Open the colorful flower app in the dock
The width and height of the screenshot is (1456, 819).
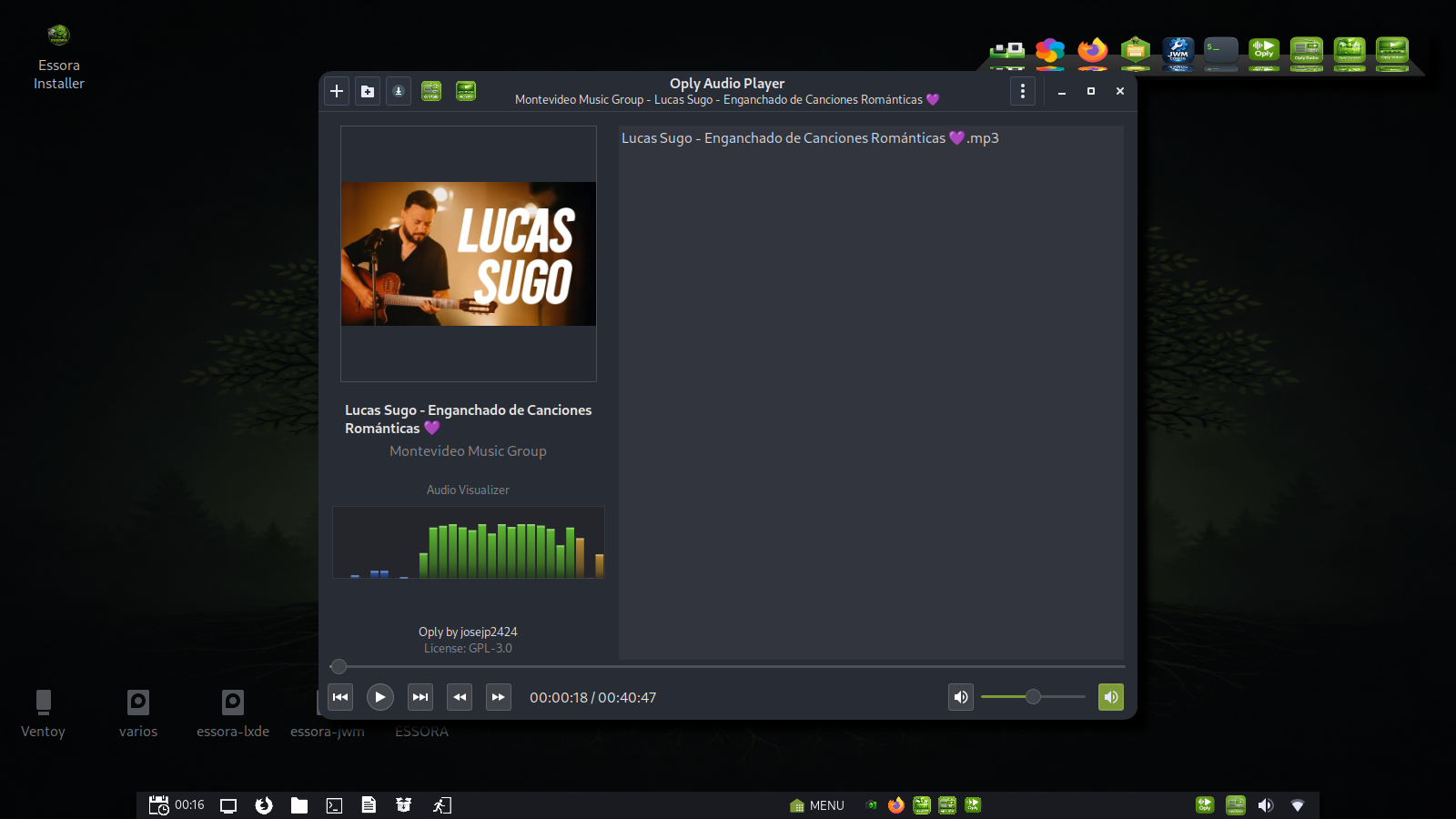point(1050,51)
